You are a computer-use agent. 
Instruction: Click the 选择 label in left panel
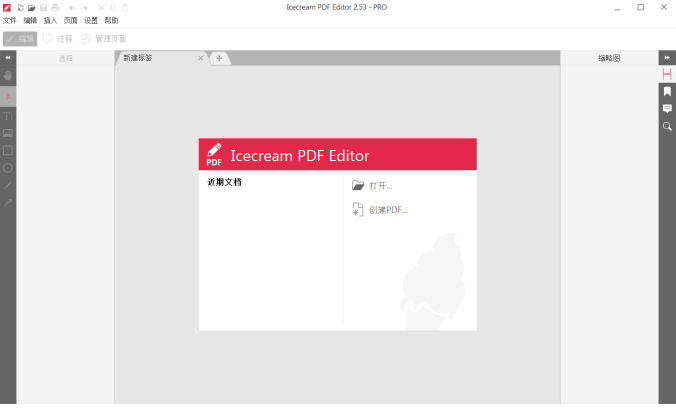66,58
